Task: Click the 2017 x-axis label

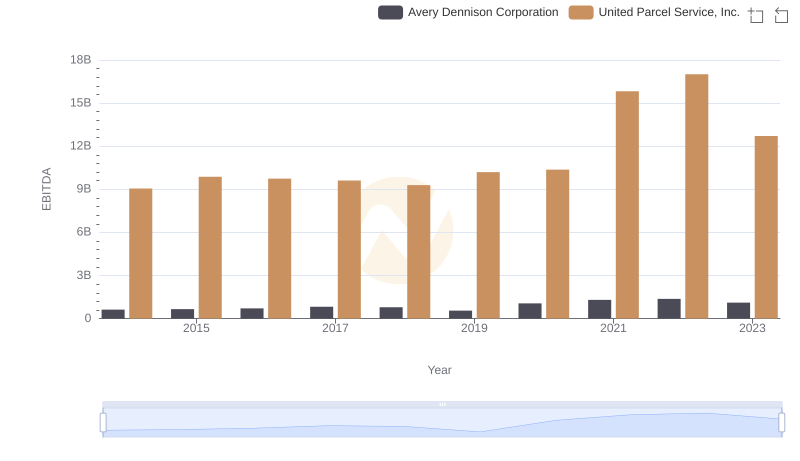Action: pos(335,328)
